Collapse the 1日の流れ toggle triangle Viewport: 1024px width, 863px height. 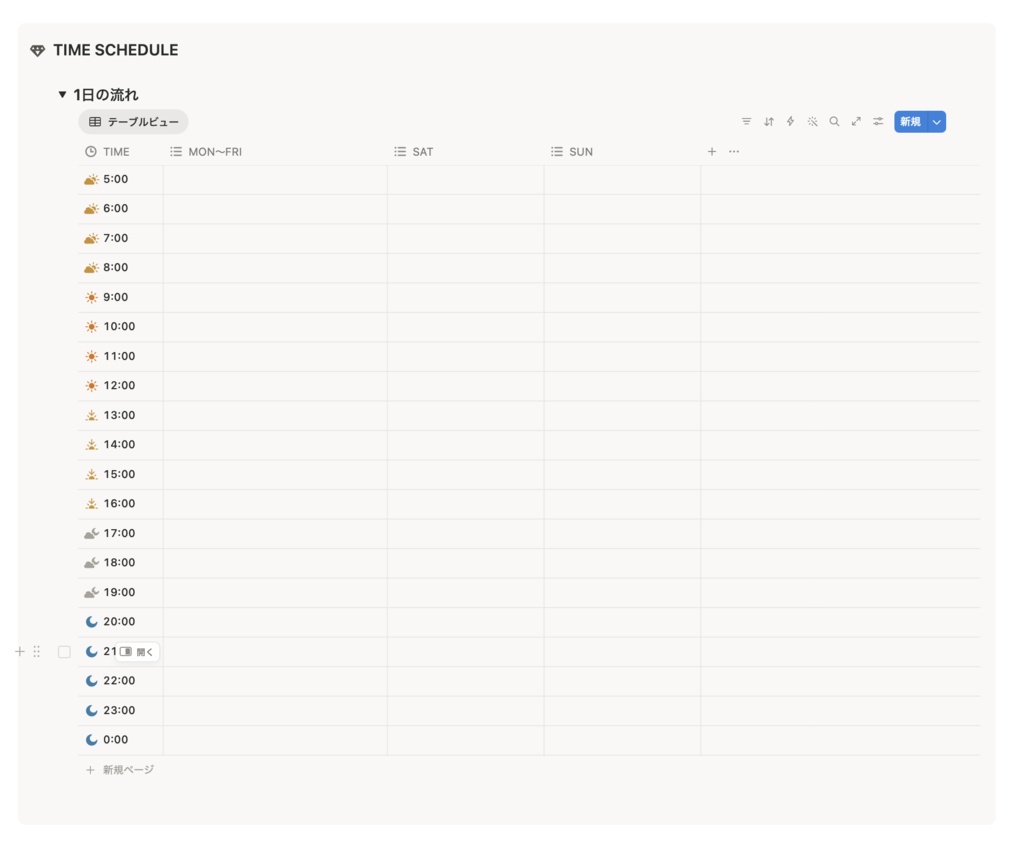(x=62, y=95)
